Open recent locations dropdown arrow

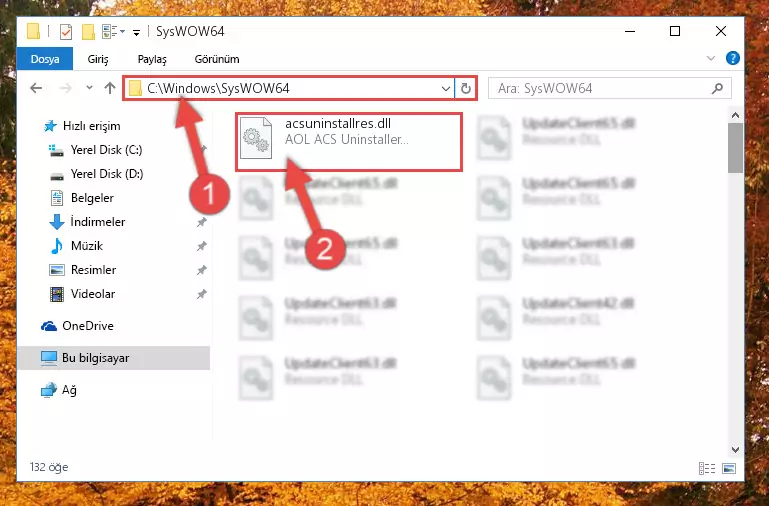click(89, 88)
